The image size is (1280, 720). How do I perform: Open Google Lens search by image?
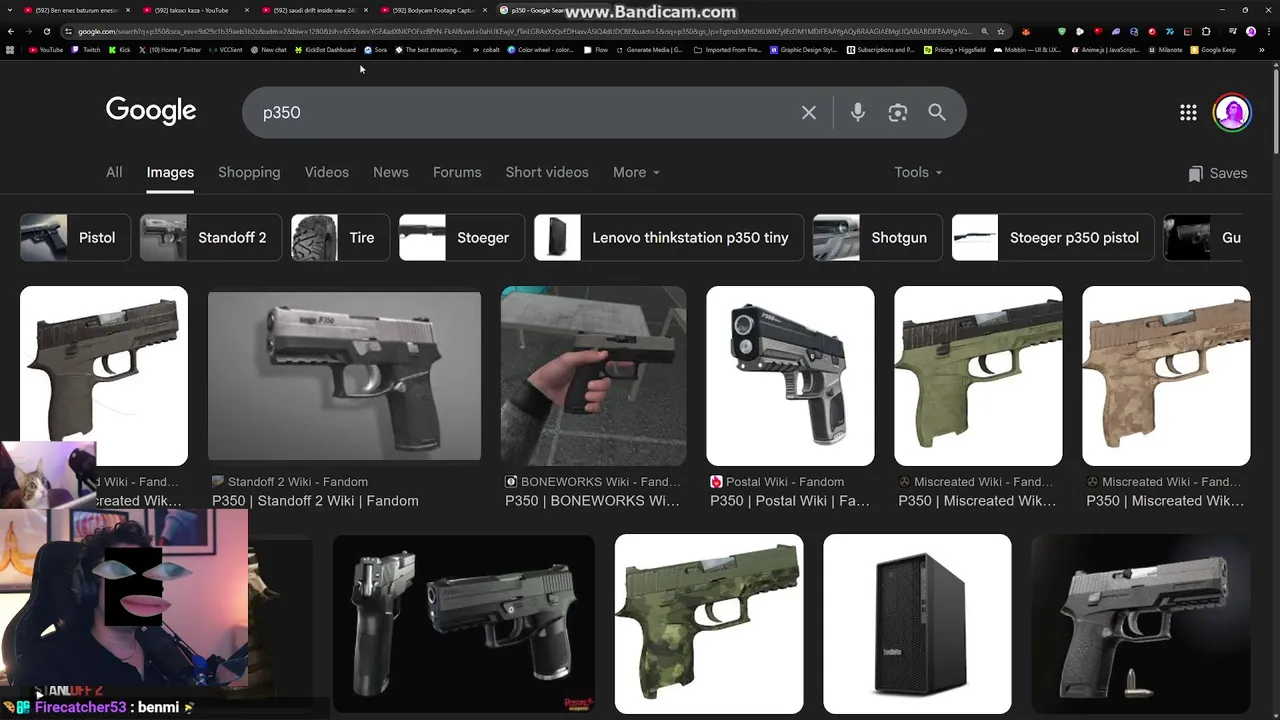pyautogui.click(x=898, y=113)
